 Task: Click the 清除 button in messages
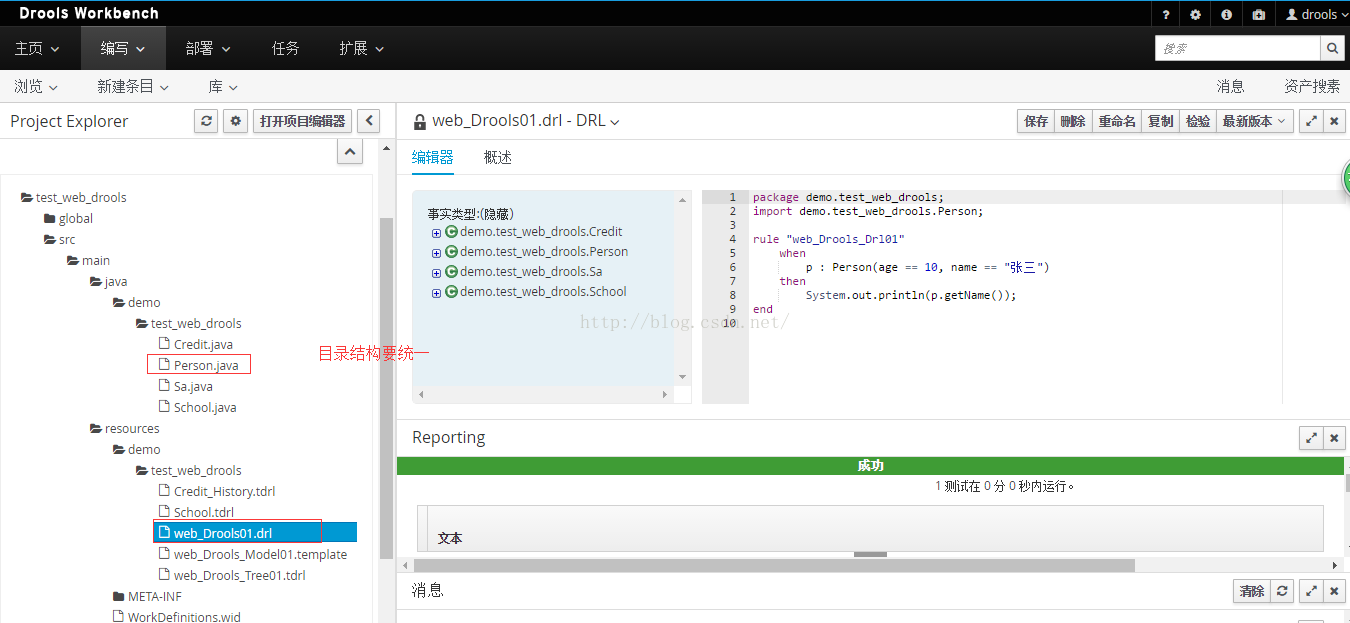[x=1251, y=591]
